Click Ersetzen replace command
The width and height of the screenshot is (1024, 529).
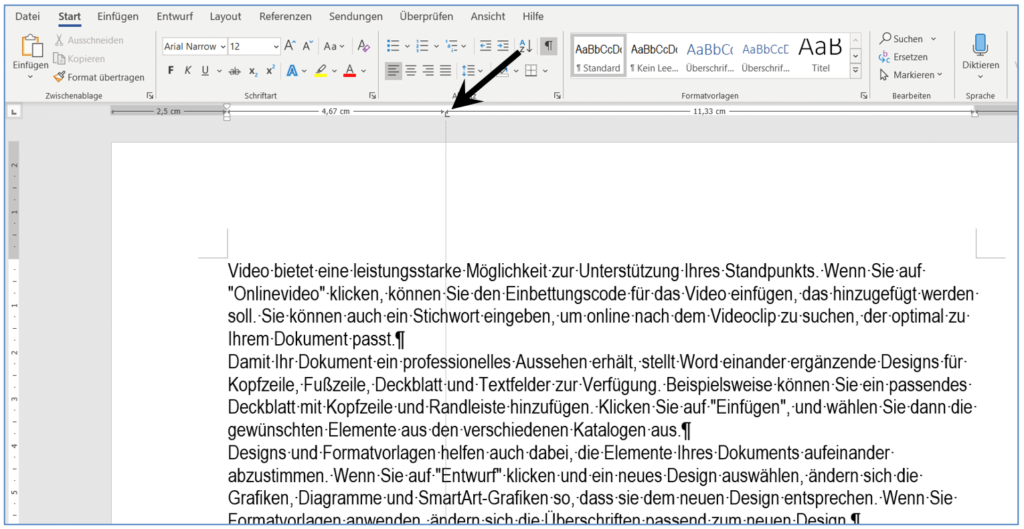(x=903, y=57)
